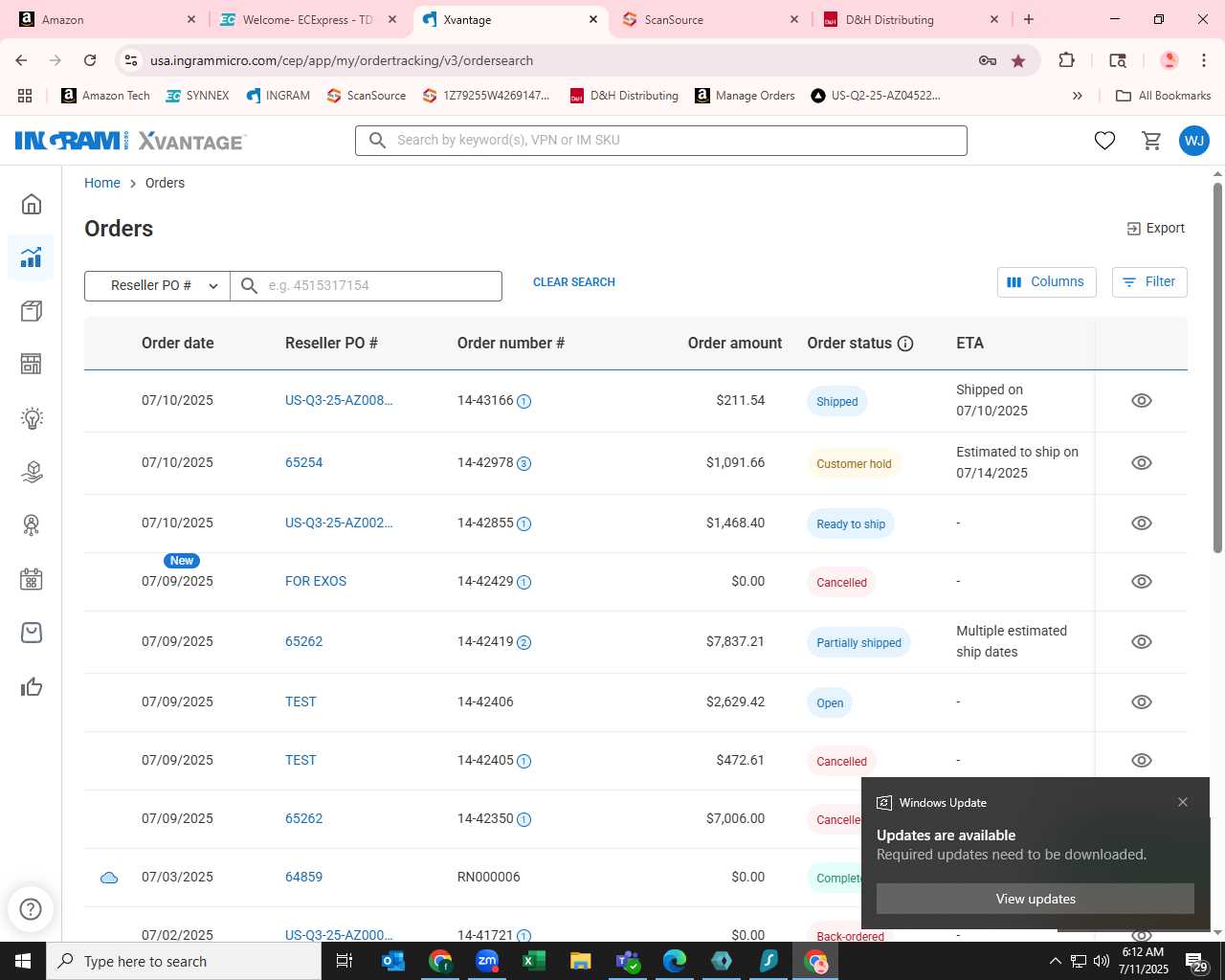Click the CLEAR SEARCH link
The width and height of the screenshot is (1225, 980).
point(574,282)
